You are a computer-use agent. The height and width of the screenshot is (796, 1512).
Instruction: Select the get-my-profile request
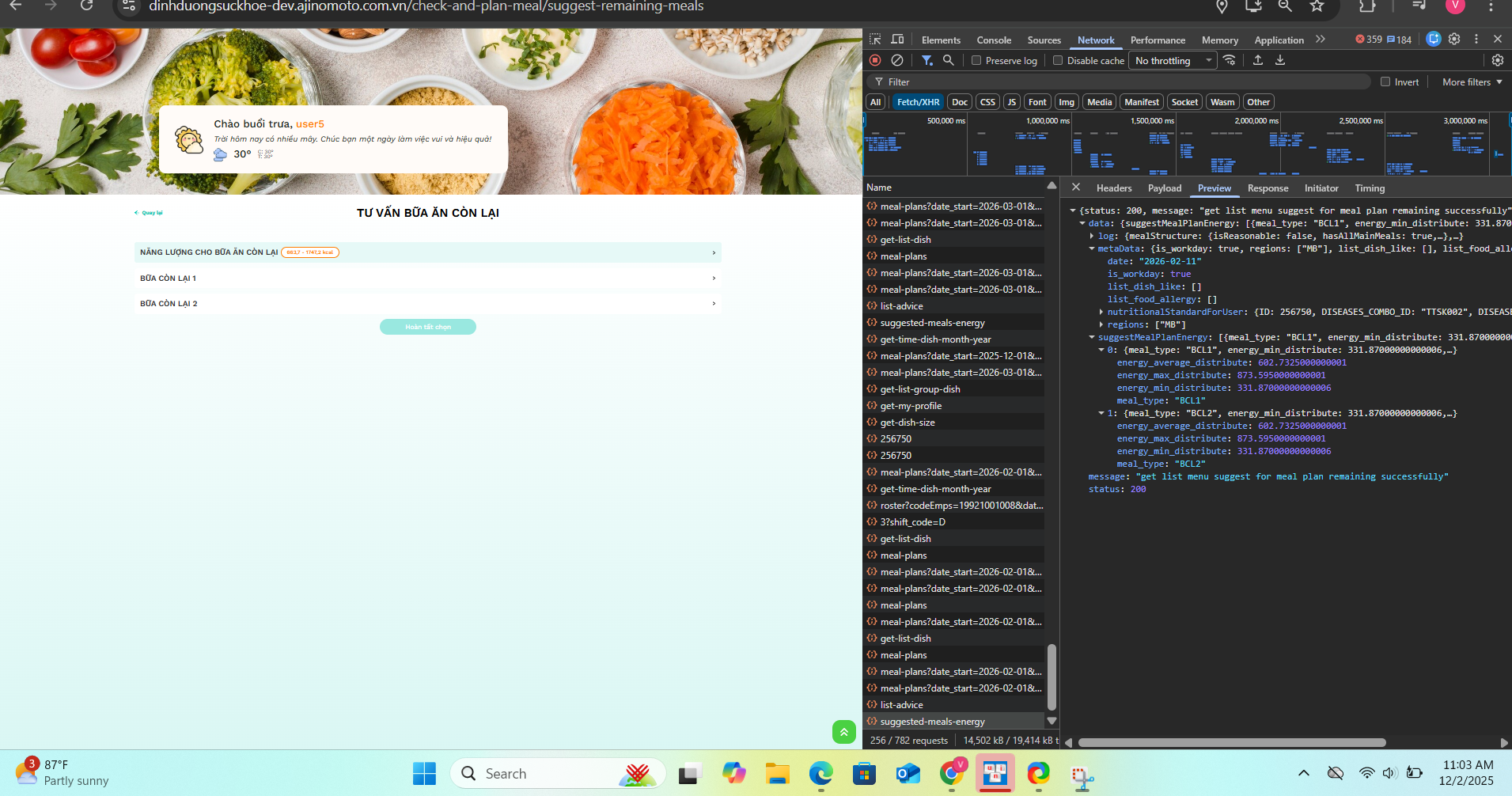point(954,406)
